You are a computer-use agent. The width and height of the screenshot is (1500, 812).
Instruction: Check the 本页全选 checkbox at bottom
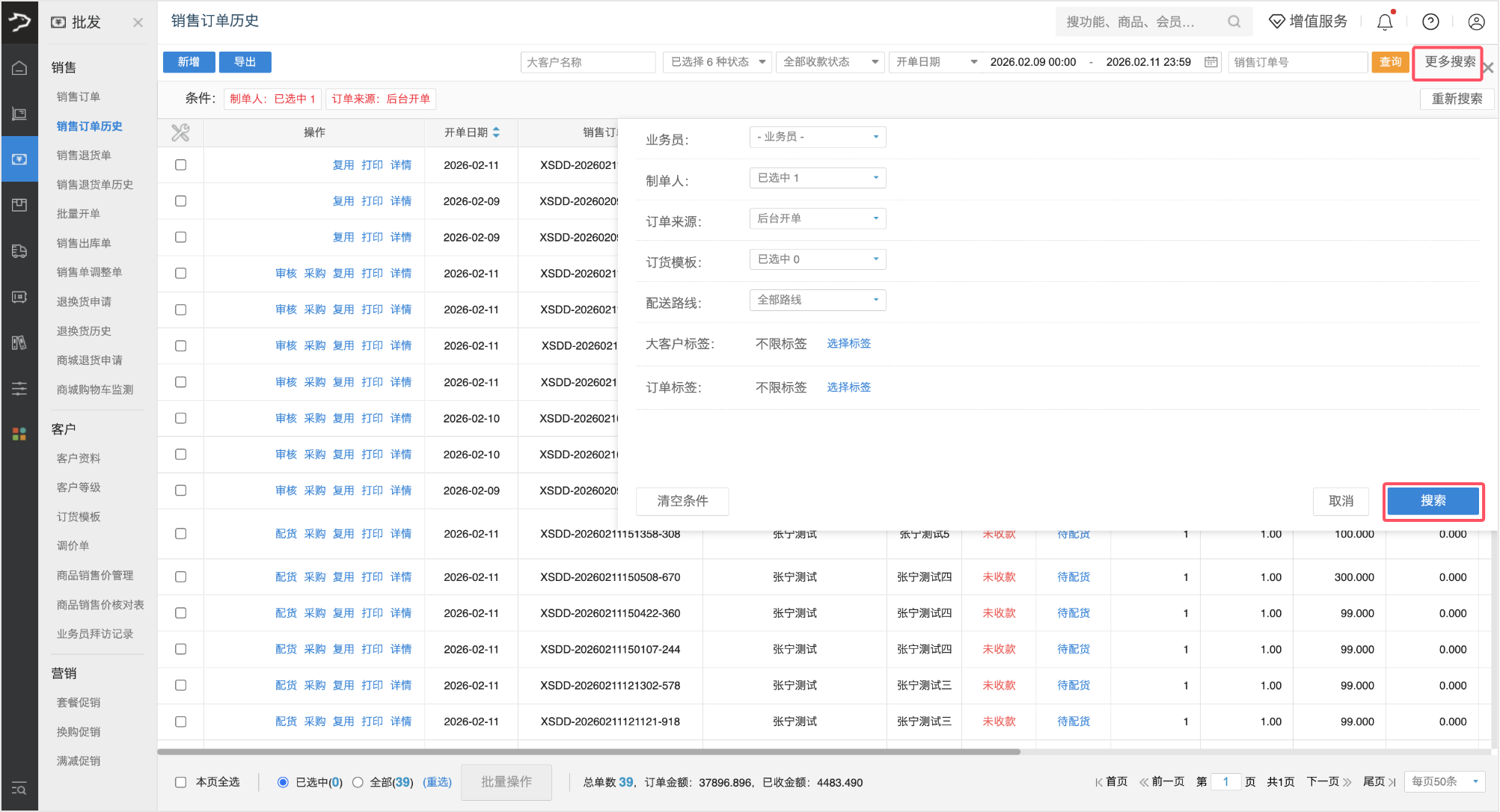180,781
